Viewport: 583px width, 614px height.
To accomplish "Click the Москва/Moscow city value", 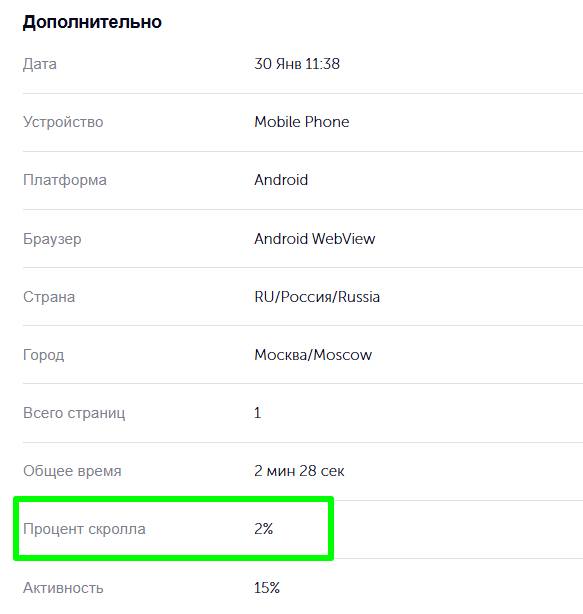I will click(313, 355).
